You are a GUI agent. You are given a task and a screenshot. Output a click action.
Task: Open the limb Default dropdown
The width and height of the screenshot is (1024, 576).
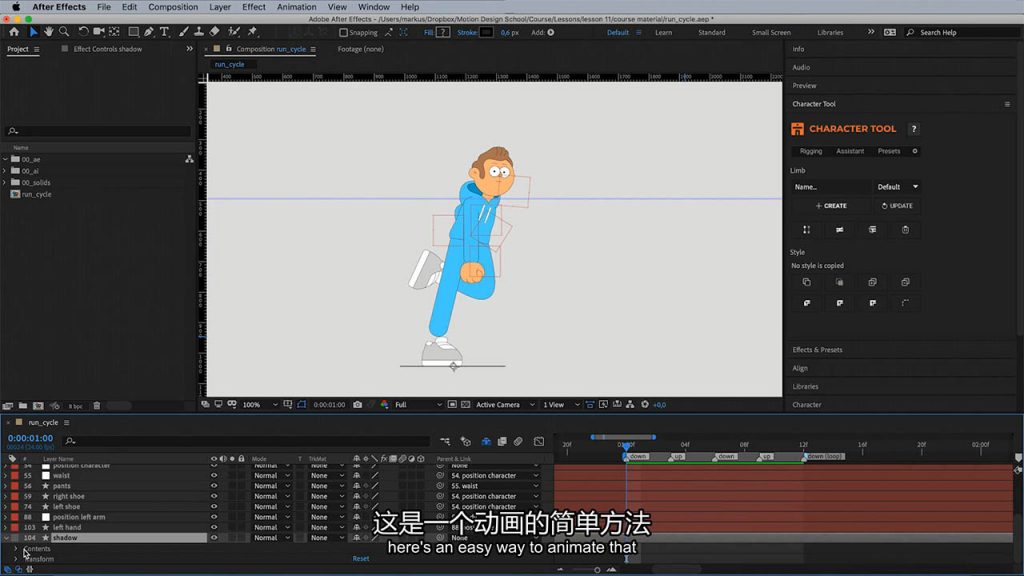point(897,187)
